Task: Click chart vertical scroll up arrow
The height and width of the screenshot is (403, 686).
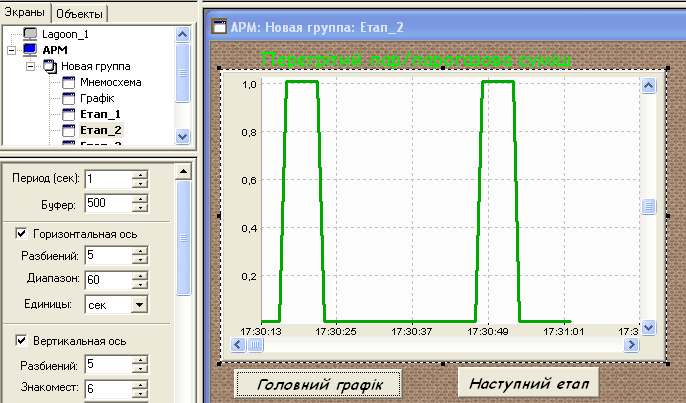Action: pos(648,85)
